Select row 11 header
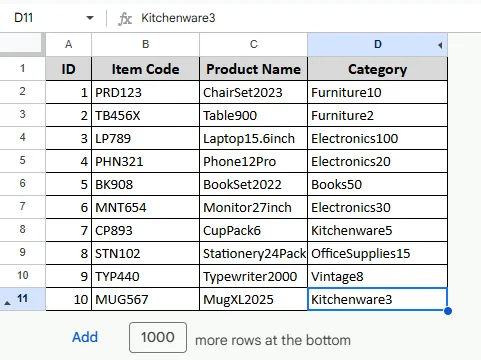Image resolution: width=481 pixels, height=360 pixels. [22, 298]
